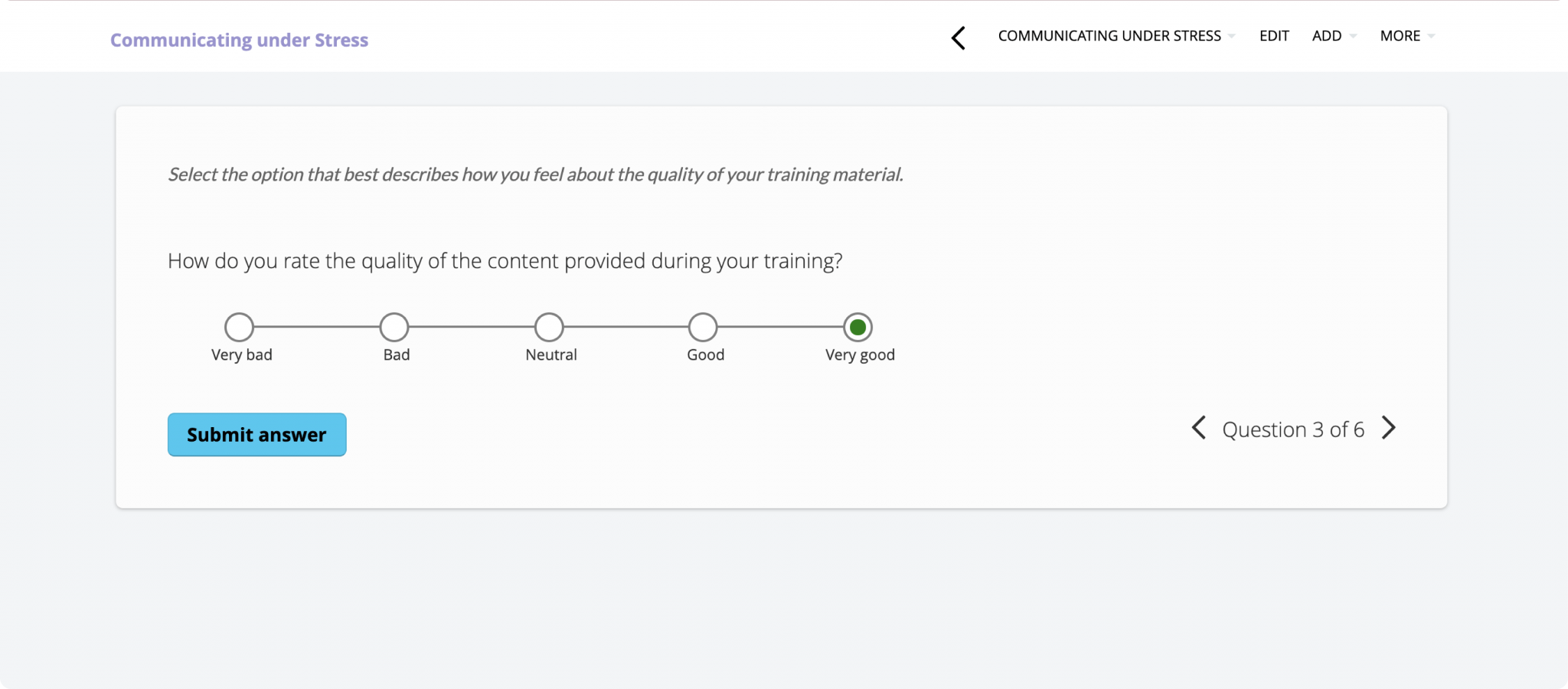Viewport: 1568px width, 689px height.
Task: Click the "Very good" label text
Action: pyautogui.click(x=860, y=355)
